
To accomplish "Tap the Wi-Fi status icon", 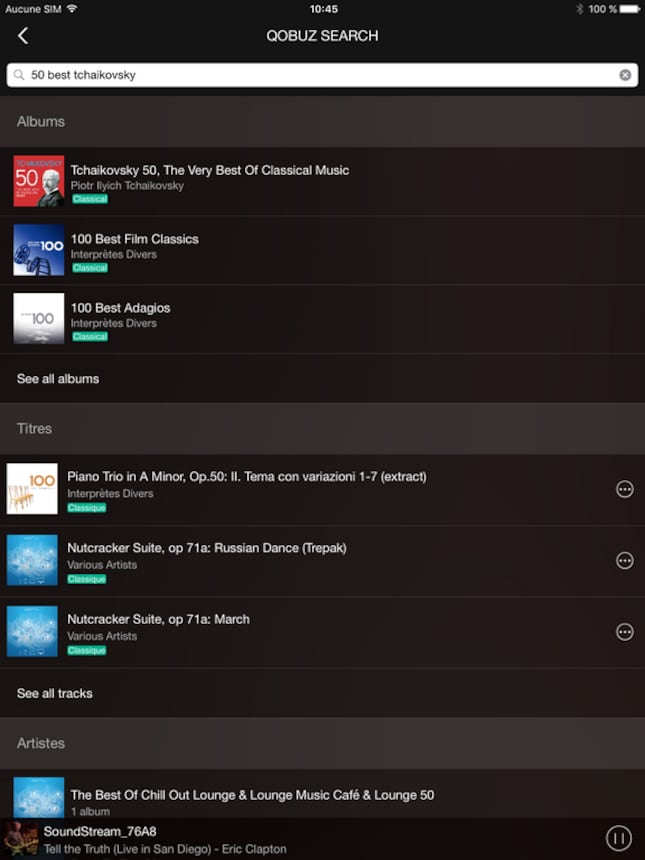I will 72,8.
